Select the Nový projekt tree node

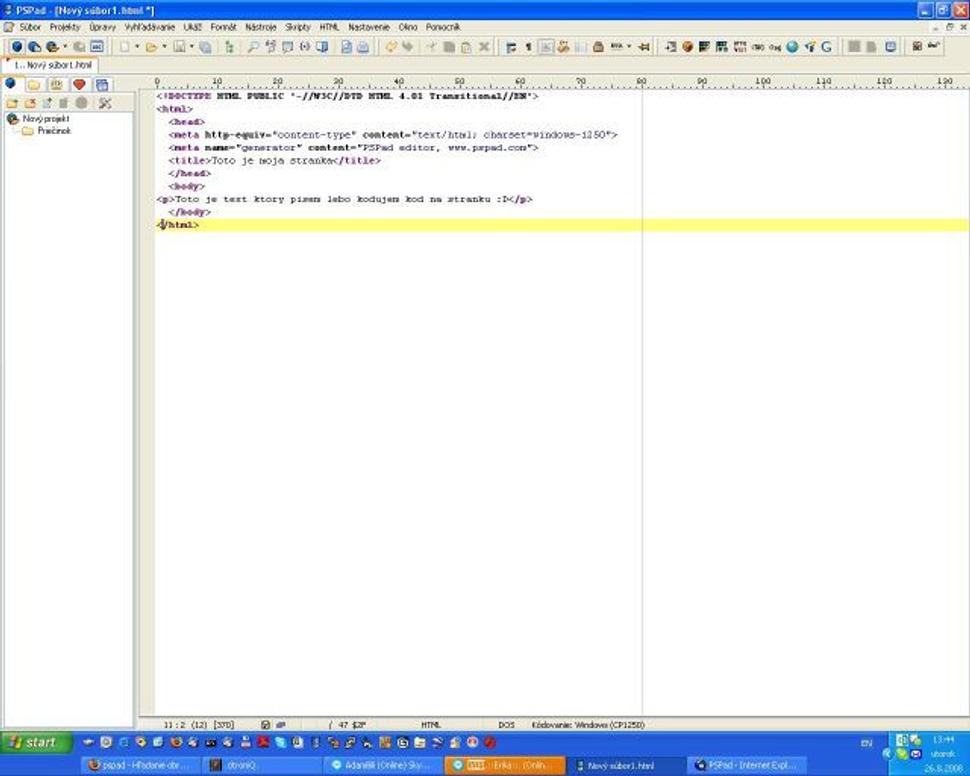point(46,119)
